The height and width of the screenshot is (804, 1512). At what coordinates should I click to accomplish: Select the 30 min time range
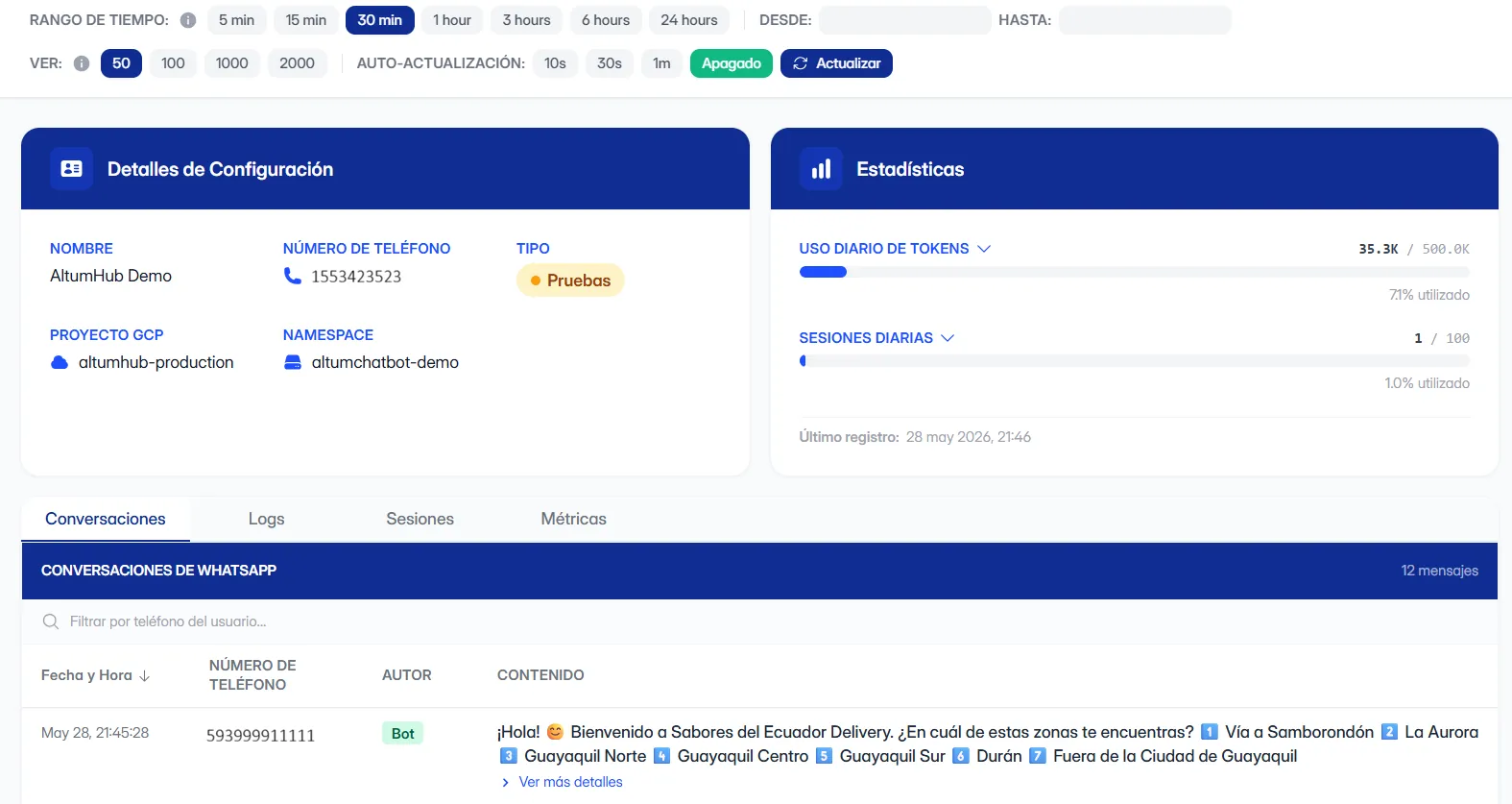coord(380,20)
